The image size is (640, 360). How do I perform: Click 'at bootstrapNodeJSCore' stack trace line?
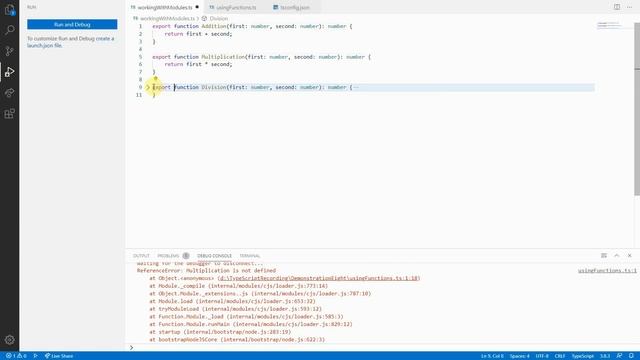237,340
